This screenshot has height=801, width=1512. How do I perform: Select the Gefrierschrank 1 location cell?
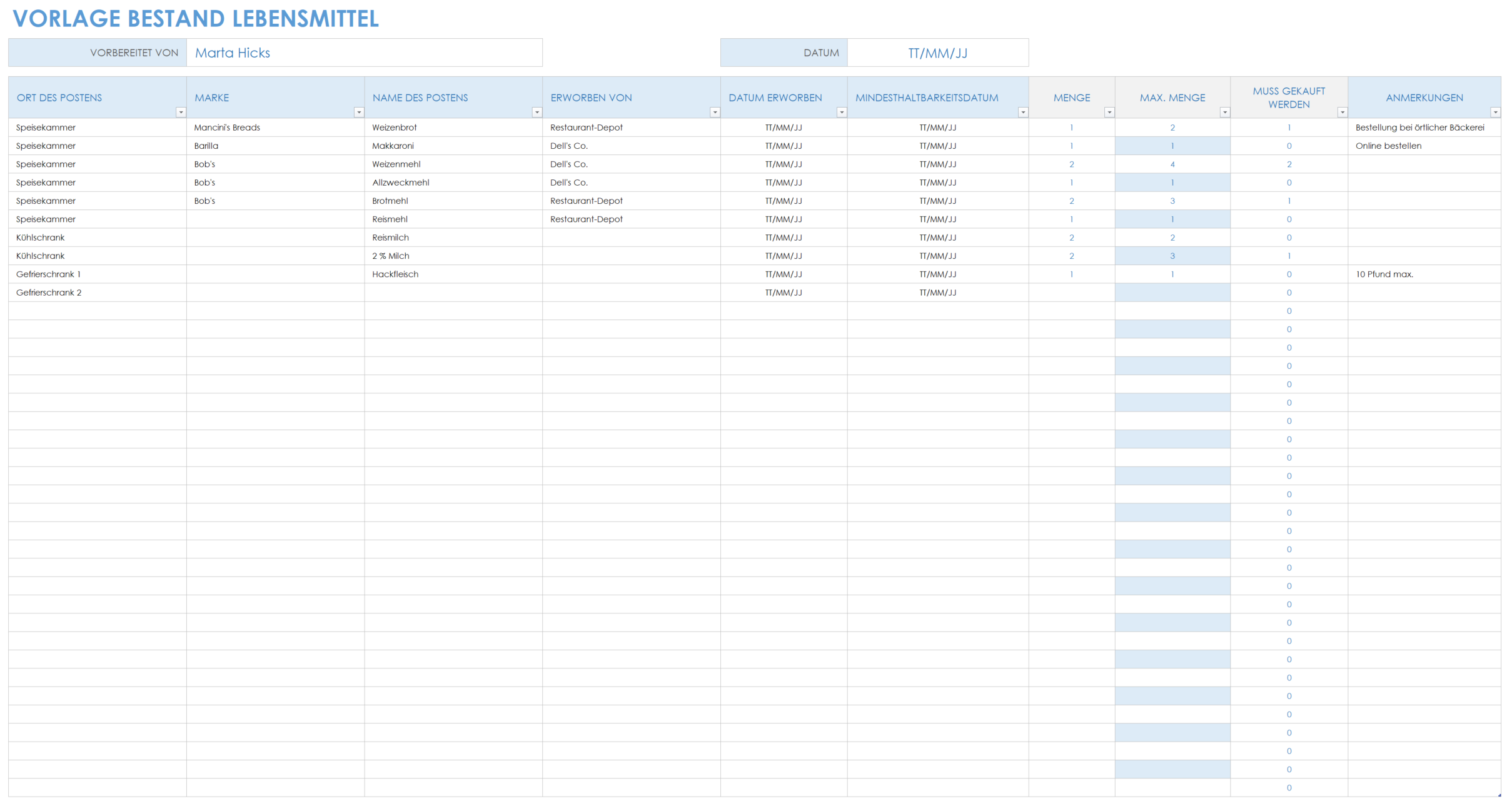(x=98, y=274)
